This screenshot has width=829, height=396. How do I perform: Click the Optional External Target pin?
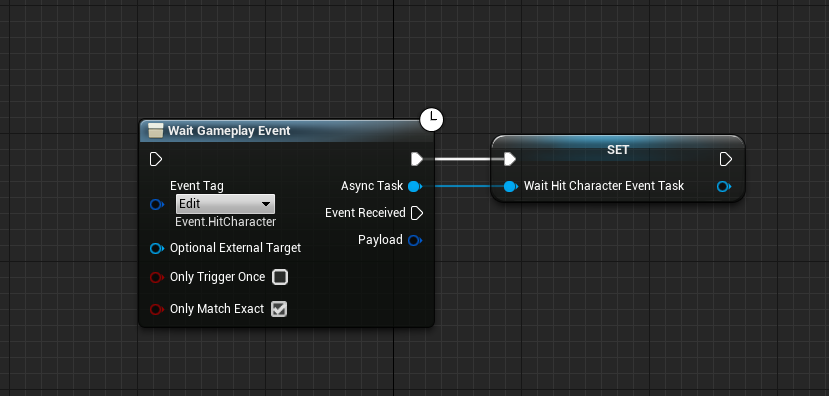click(156, 248)
